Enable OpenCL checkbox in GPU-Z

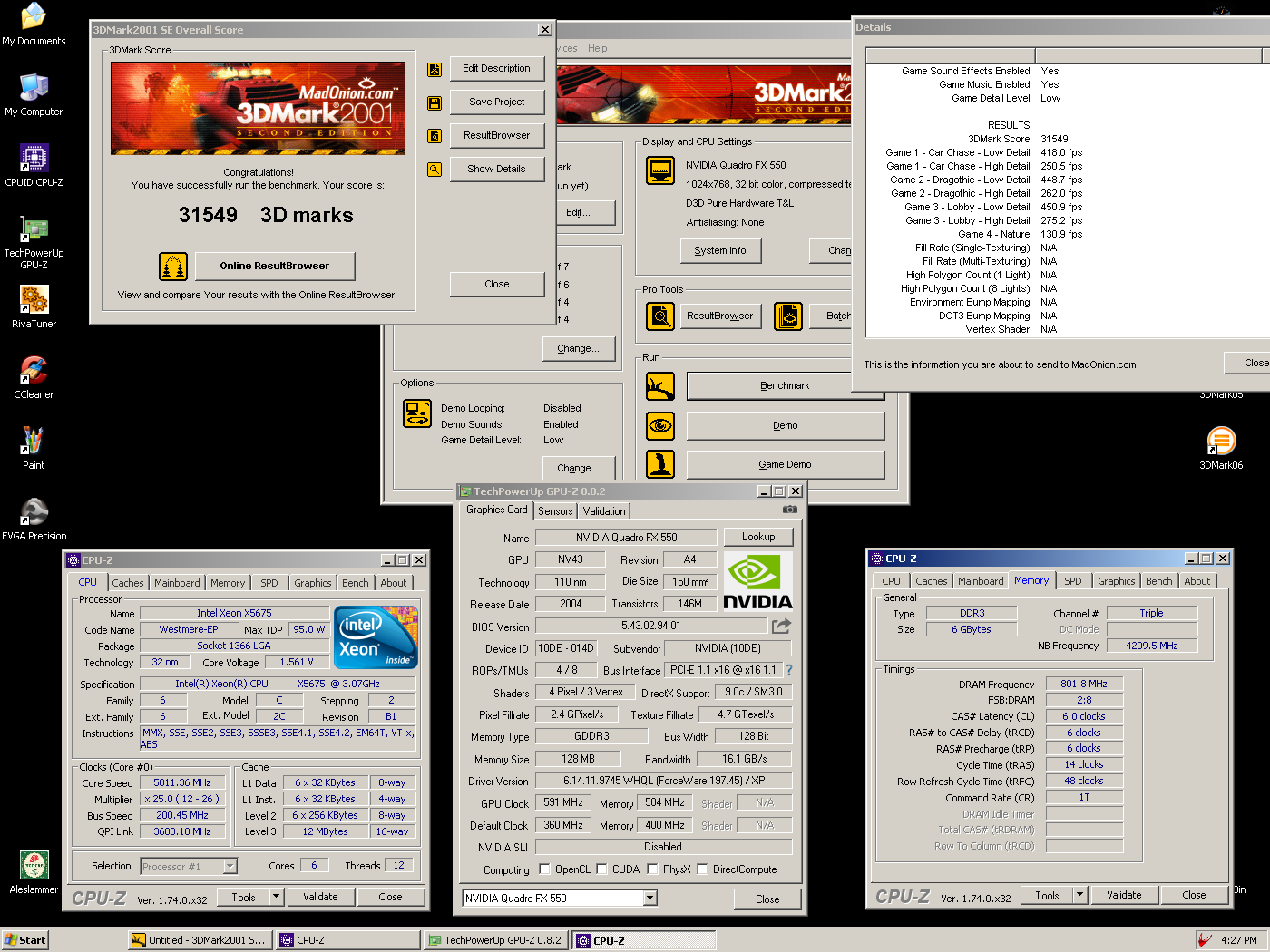pos(544,869)
